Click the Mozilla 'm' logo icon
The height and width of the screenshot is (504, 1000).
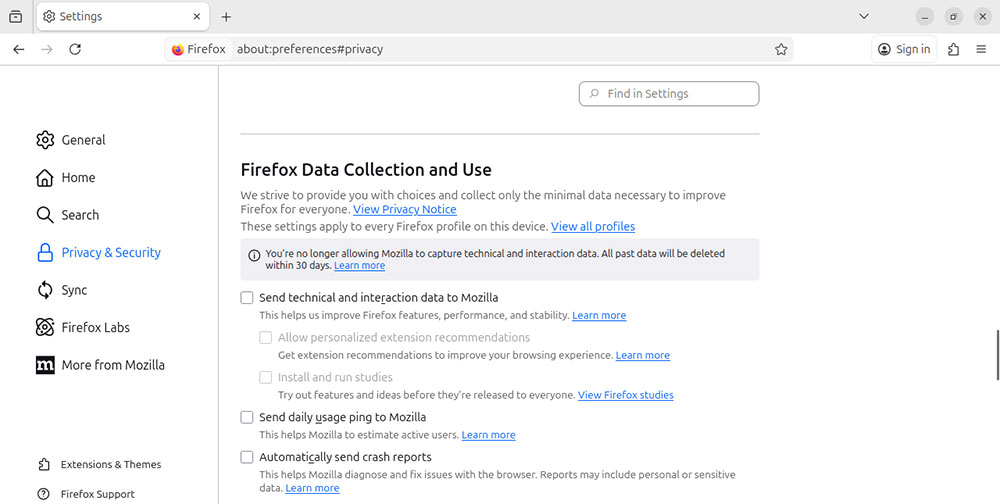pyautogui.click(x=45, y=365)
